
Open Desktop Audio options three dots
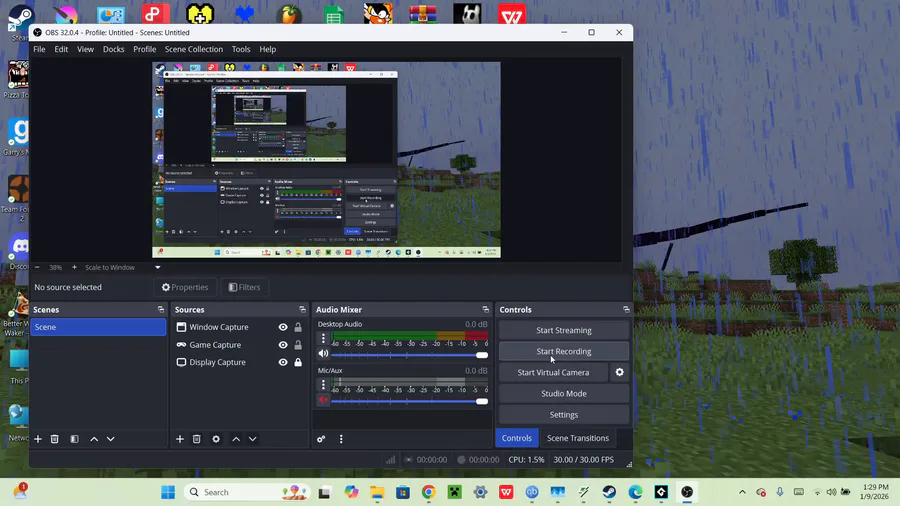323,338
